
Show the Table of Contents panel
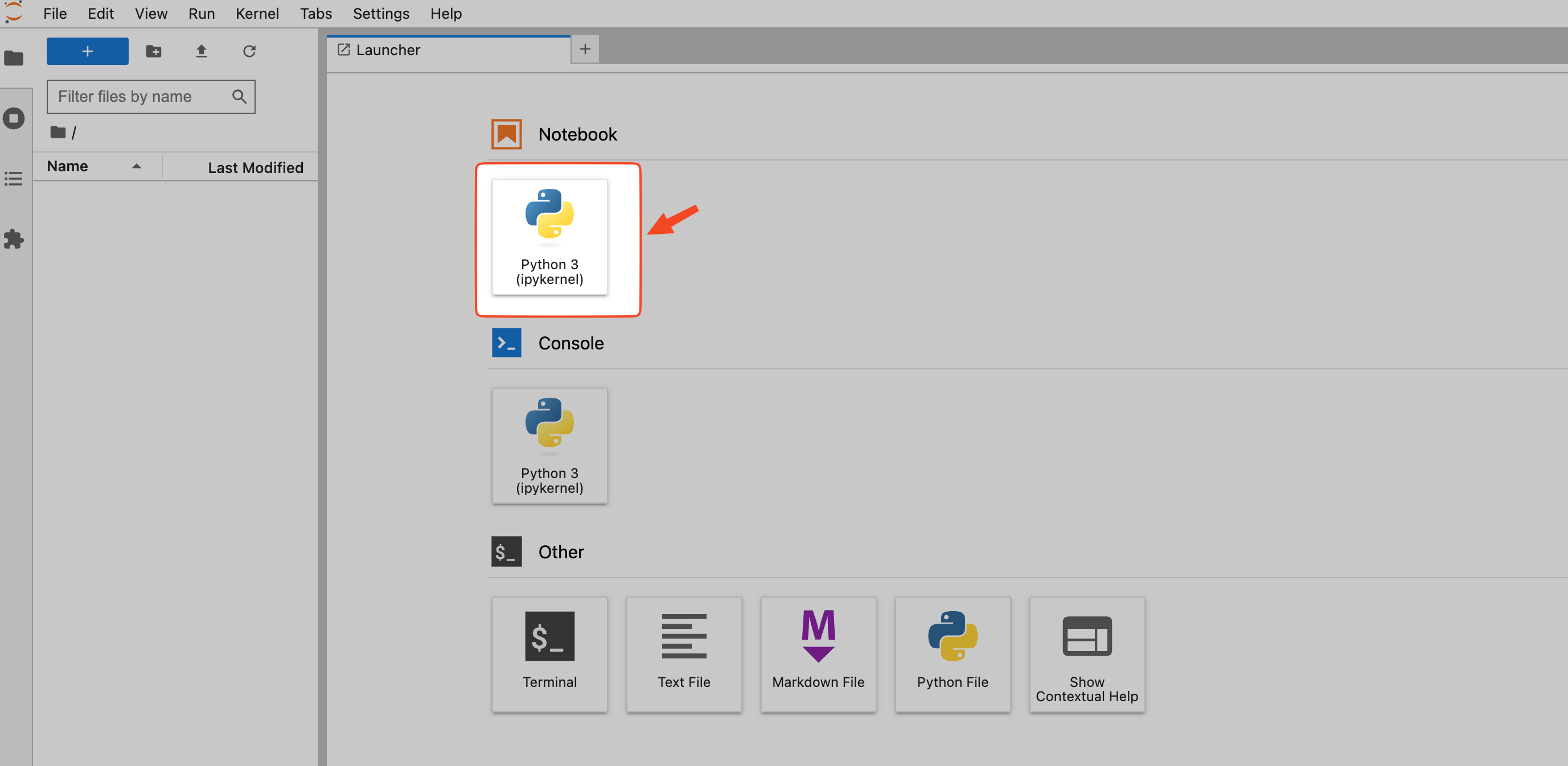[14, 178]
